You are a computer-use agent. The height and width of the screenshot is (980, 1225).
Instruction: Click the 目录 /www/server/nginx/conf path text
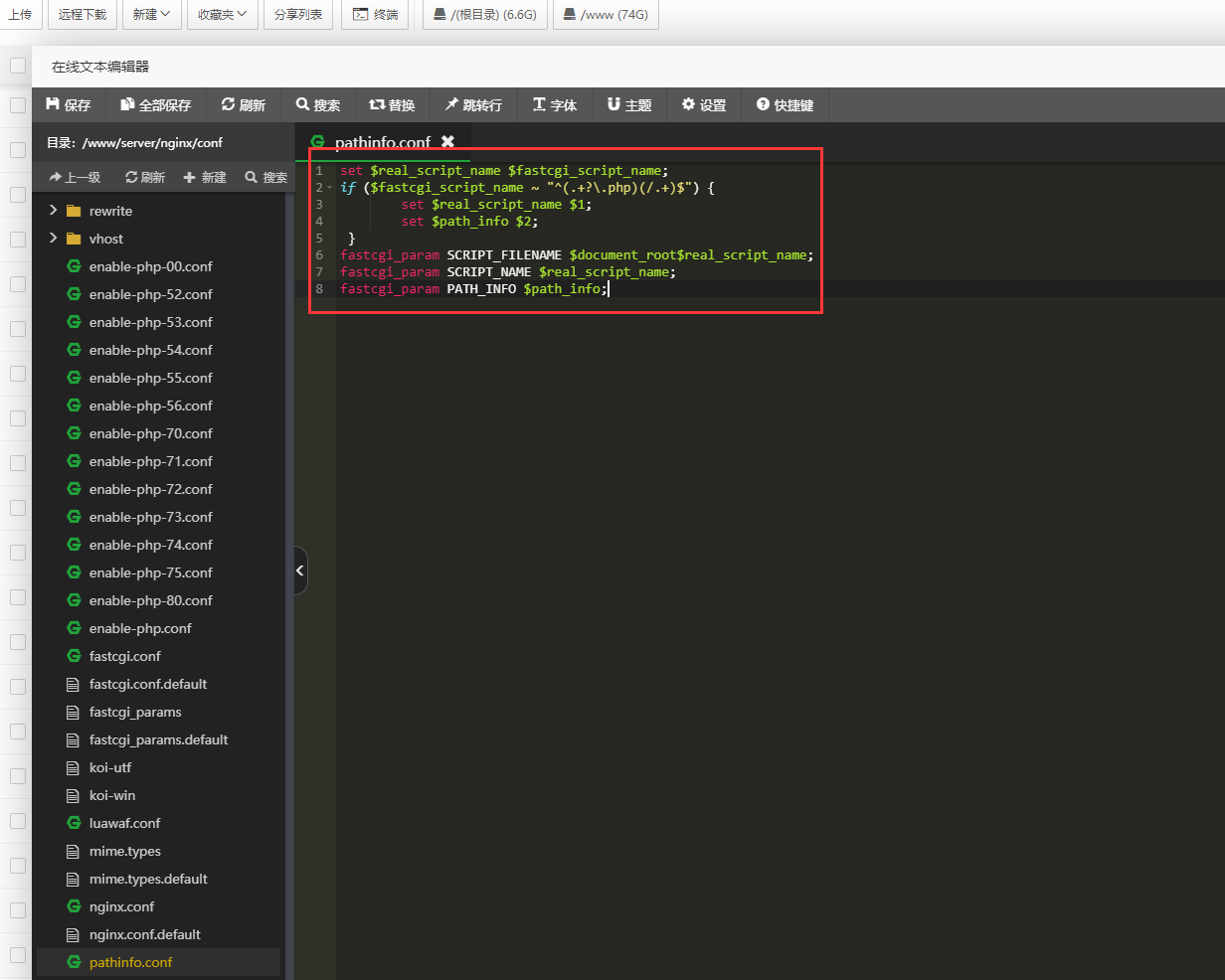coord(134,143)
